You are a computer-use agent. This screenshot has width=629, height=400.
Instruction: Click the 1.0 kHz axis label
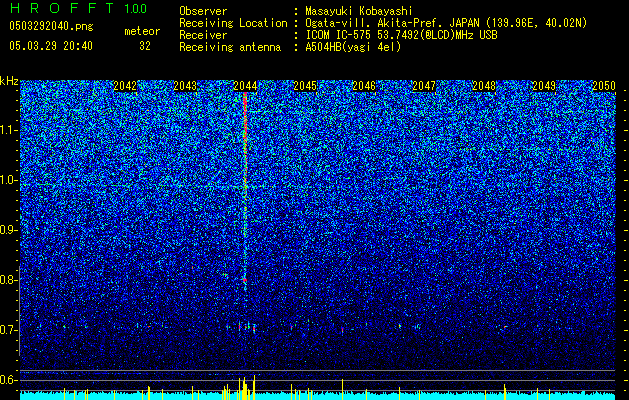[9, 180]
